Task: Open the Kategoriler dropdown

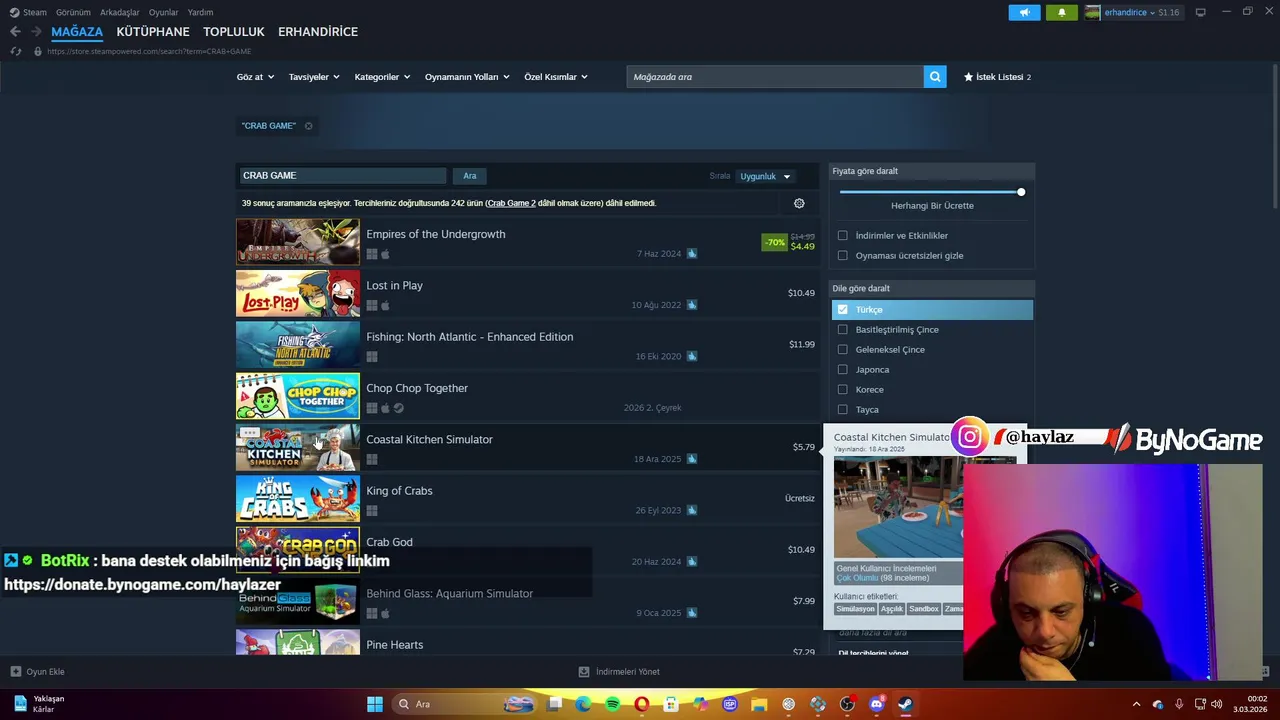Action: (382, 77)
